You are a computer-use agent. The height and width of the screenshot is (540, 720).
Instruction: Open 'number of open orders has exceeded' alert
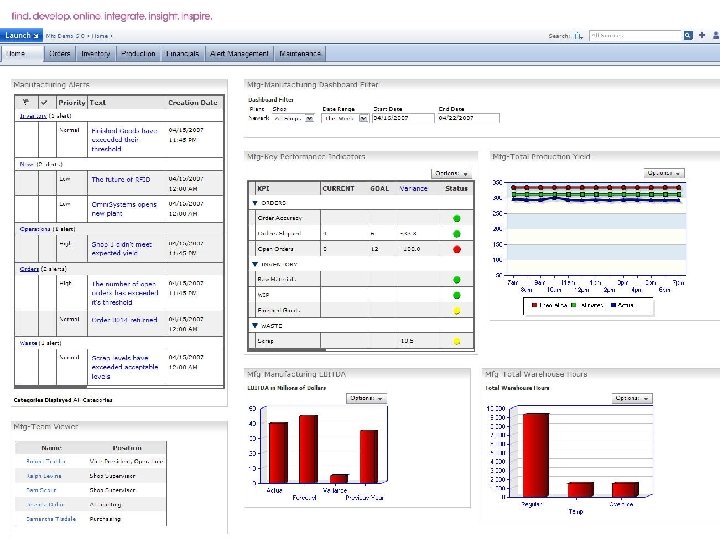(x=125, y=293)
